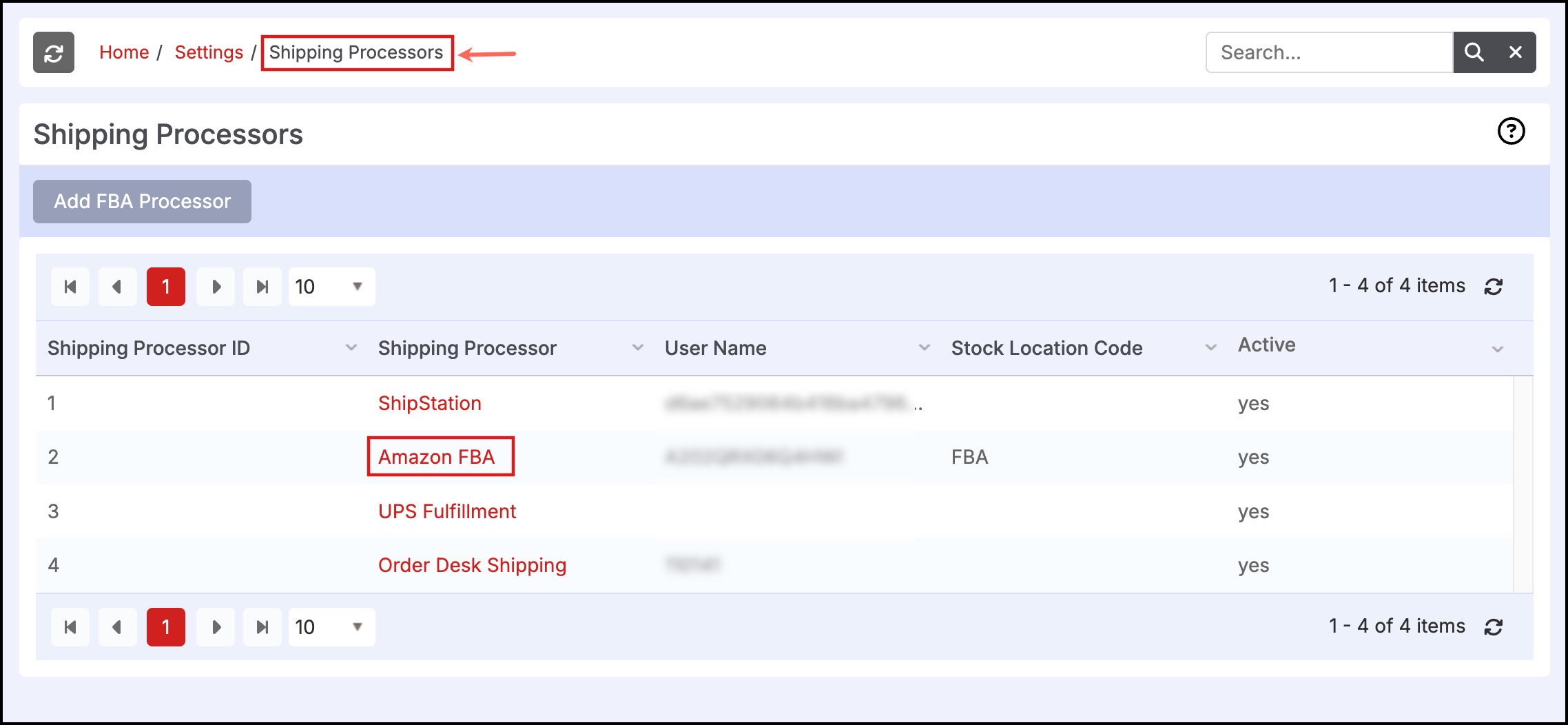The height and width of the screenshot is (725, 1568).
Task: Sort by Shipping Processor ID header
Action: click(x=149, y=348)
